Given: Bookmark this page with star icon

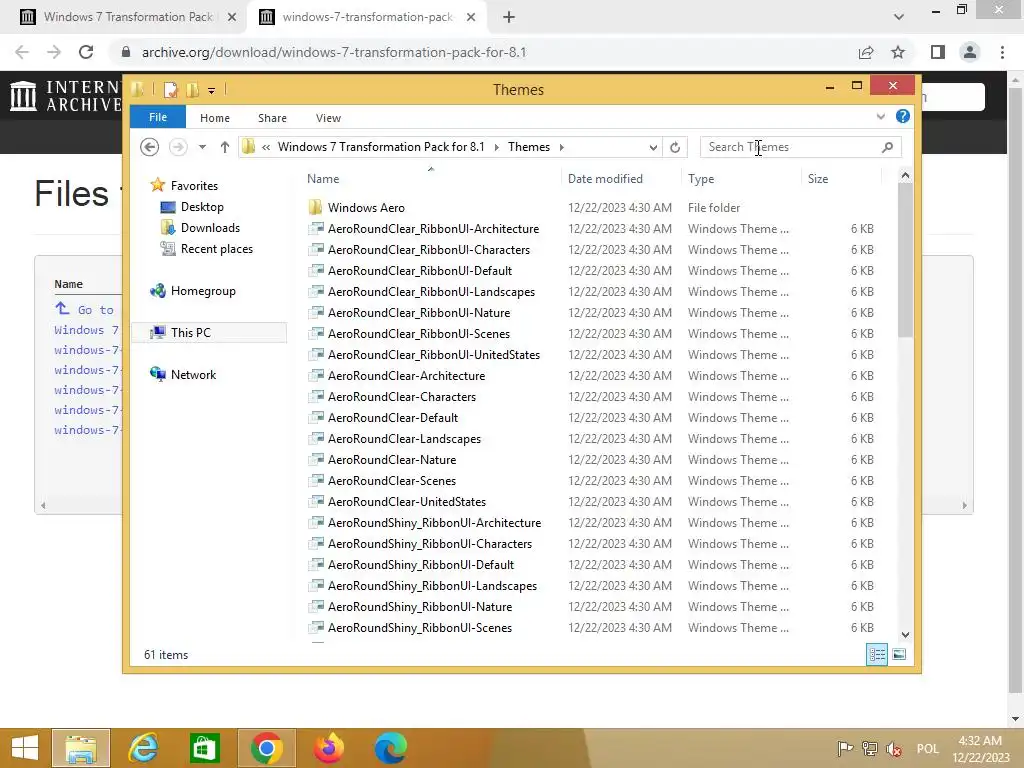Looking at the screenshot, I should pos(898,52).
